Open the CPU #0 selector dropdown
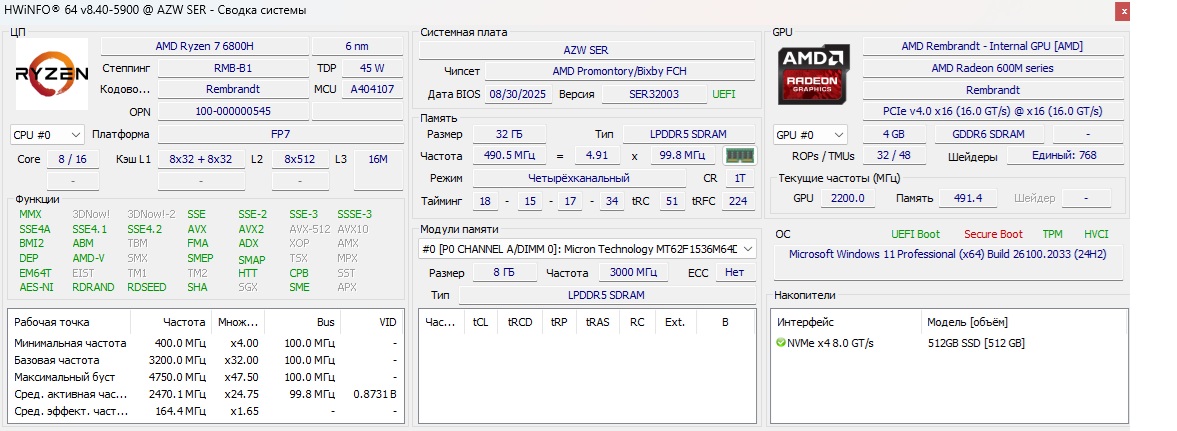Screen dimensions: 1177x431 pyautogui.click(x=47, y=134)
